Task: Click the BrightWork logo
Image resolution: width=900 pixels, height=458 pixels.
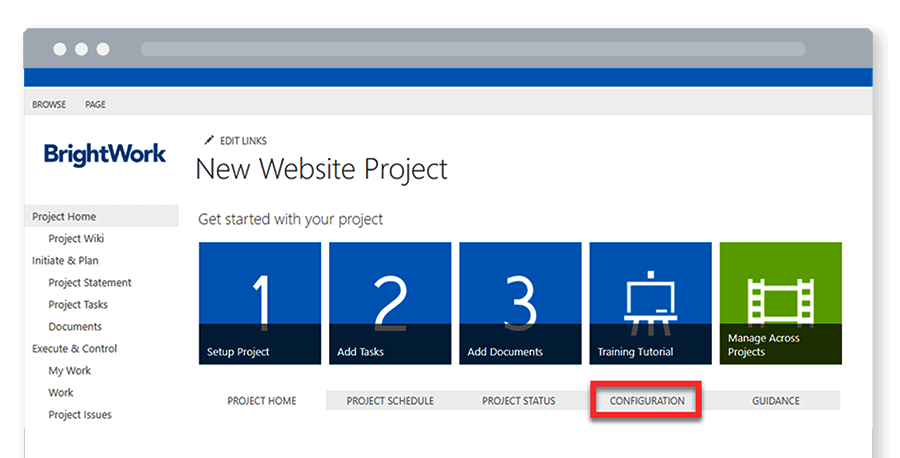Action: point(105,154)
